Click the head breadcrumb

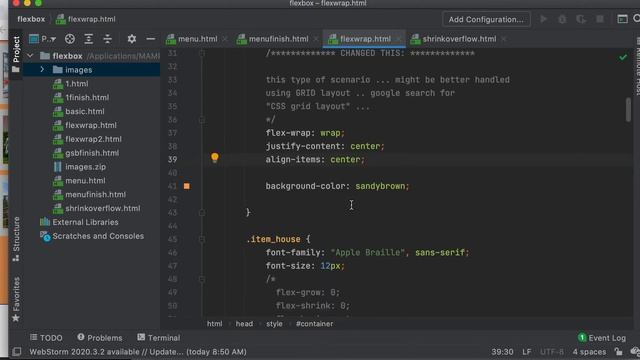[244, 324]
